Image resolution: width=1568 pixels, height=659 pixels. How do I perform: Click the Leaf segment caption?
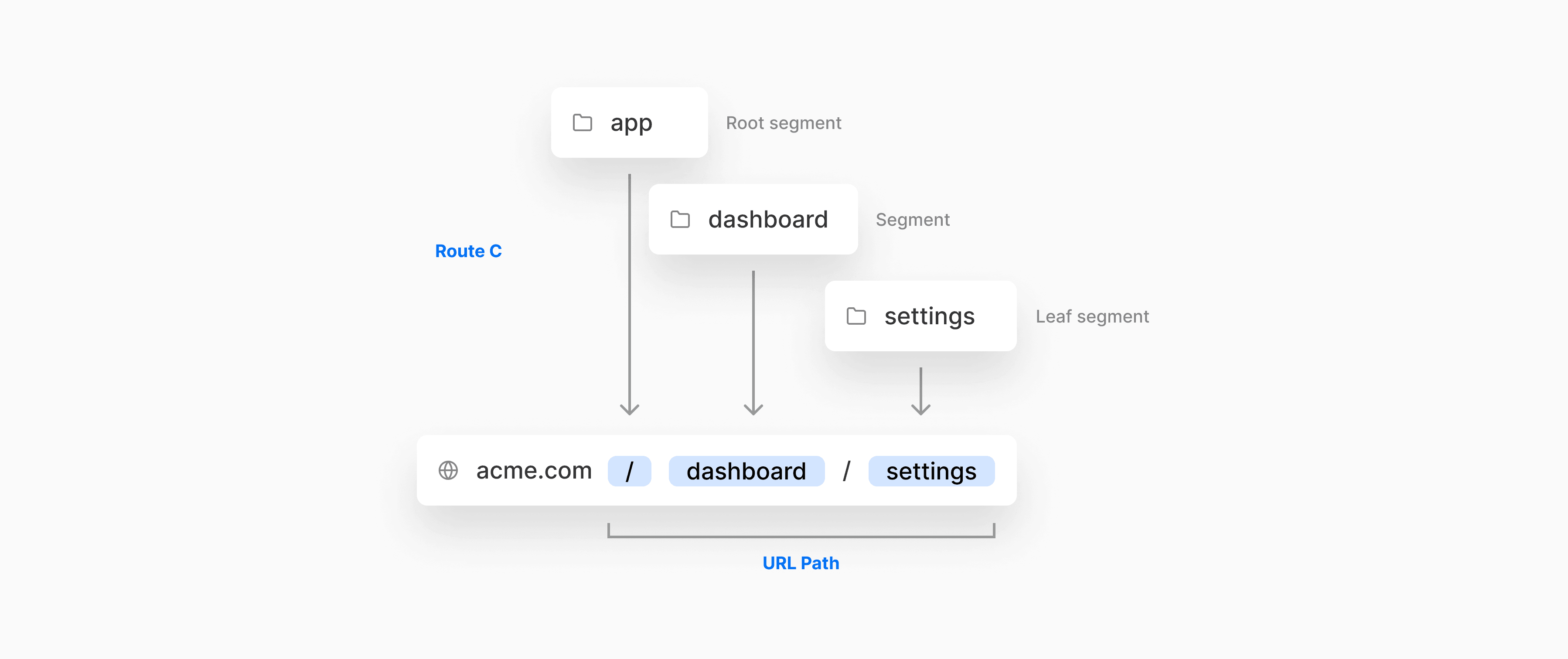pyautogui.click(x=1093, y=316)
